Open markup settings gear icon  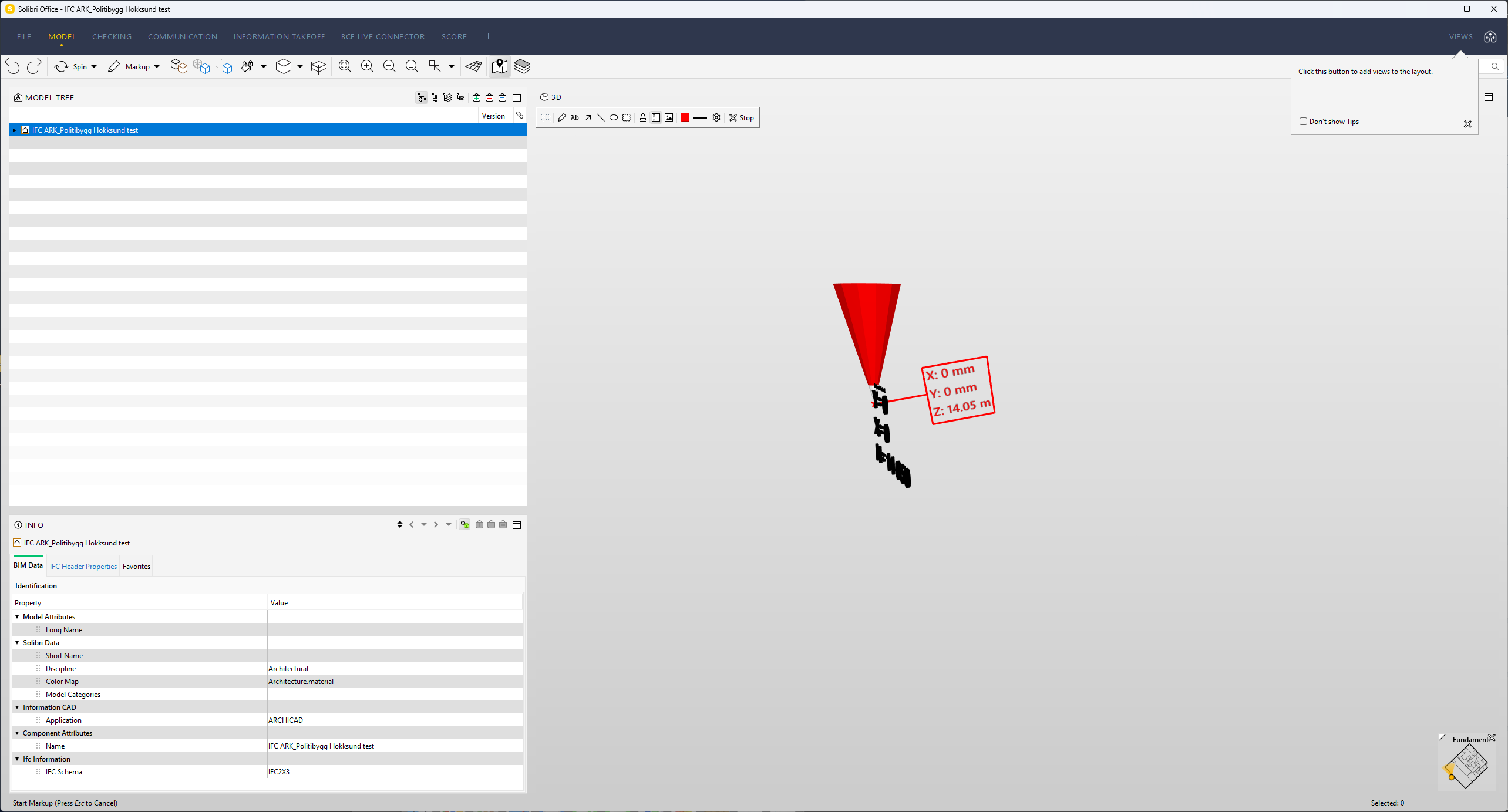tap(716, 118)
